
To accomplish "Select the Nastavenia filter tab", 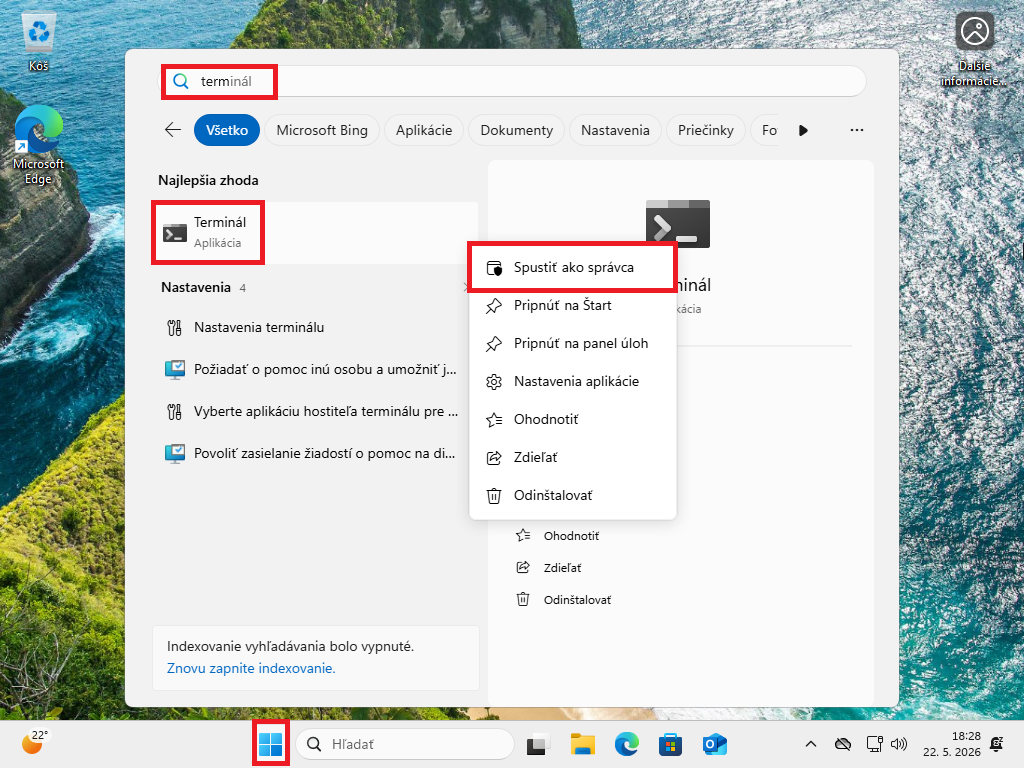I will tap(615, 130).
